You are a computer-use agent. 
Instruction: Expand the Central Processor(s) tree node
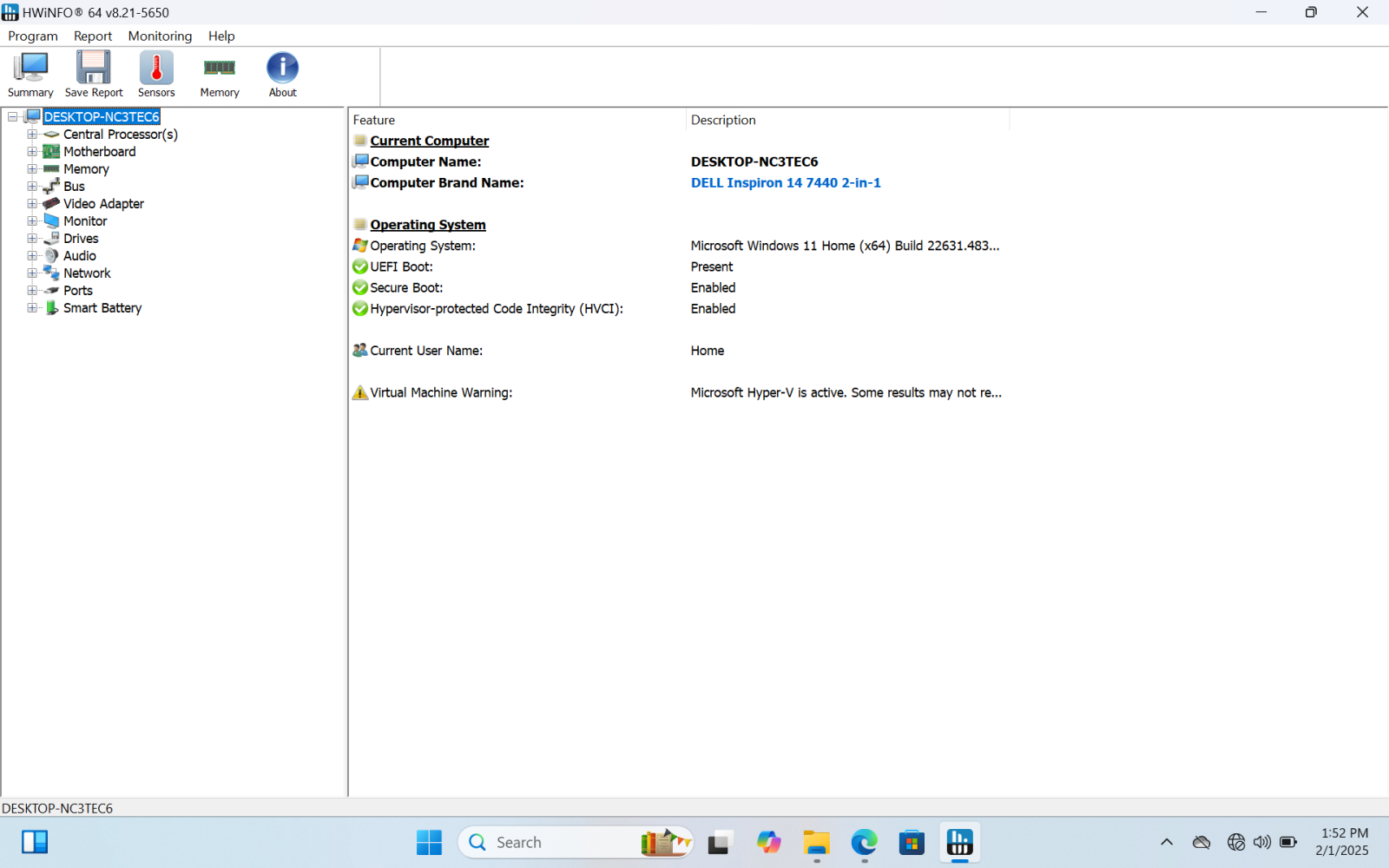32,135
